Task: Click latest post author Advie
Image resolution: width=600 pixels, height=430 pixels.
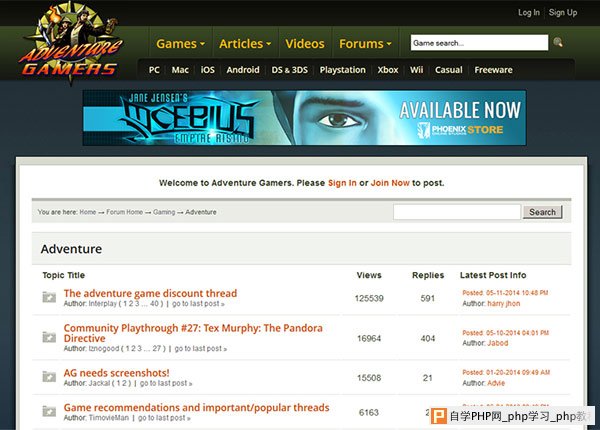Action: [496, 383]
